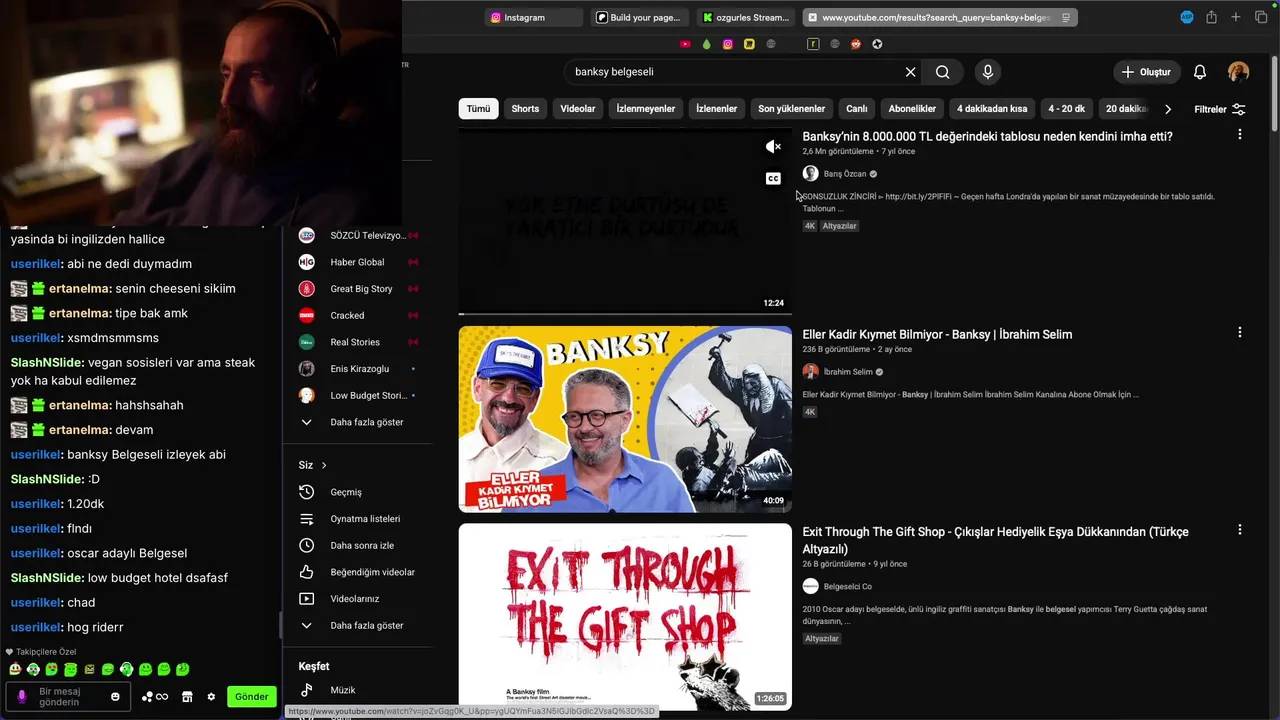Viewport: 1280px width, 720px height.
Task: Open options menu for Banksy'nin 8.000.000 TL video
Action: pos(1240,134)
